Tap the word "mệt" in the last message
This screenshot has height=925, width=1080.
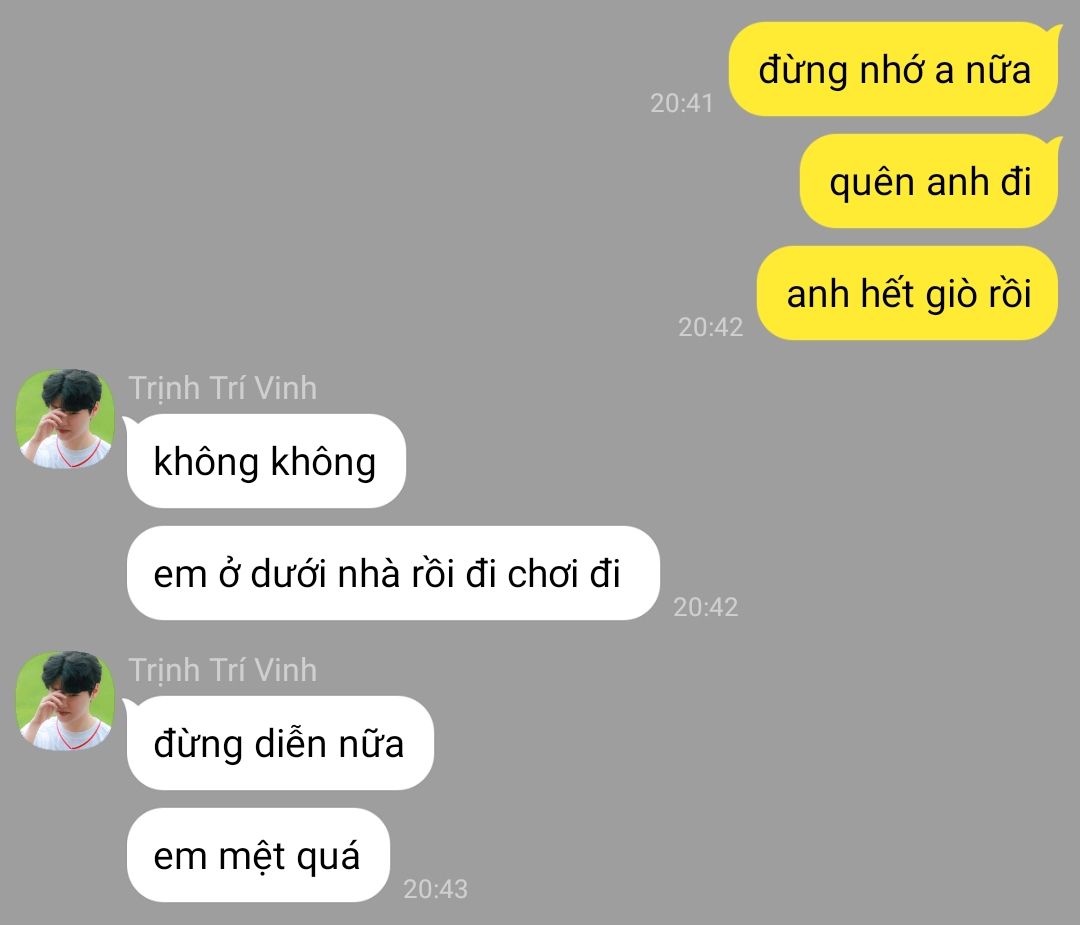(x=251, y=856)
